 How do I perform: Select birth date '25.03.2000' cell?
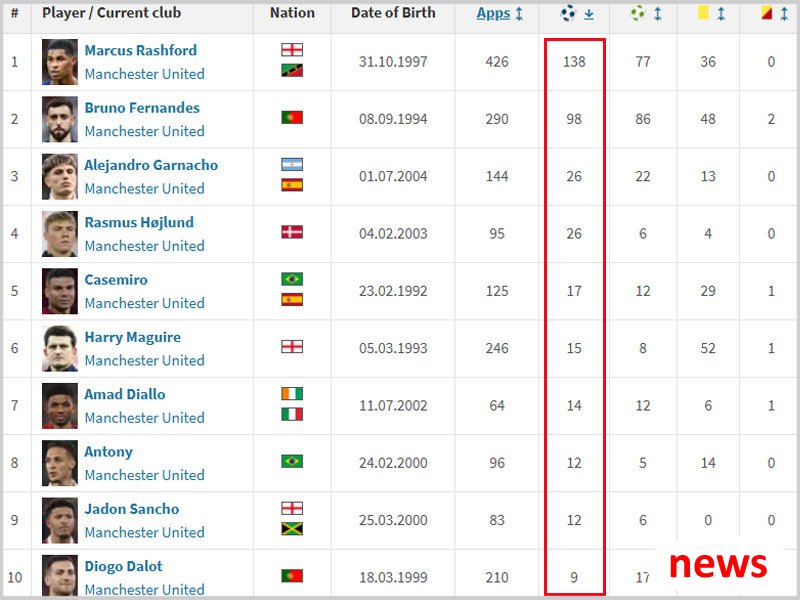393,520
